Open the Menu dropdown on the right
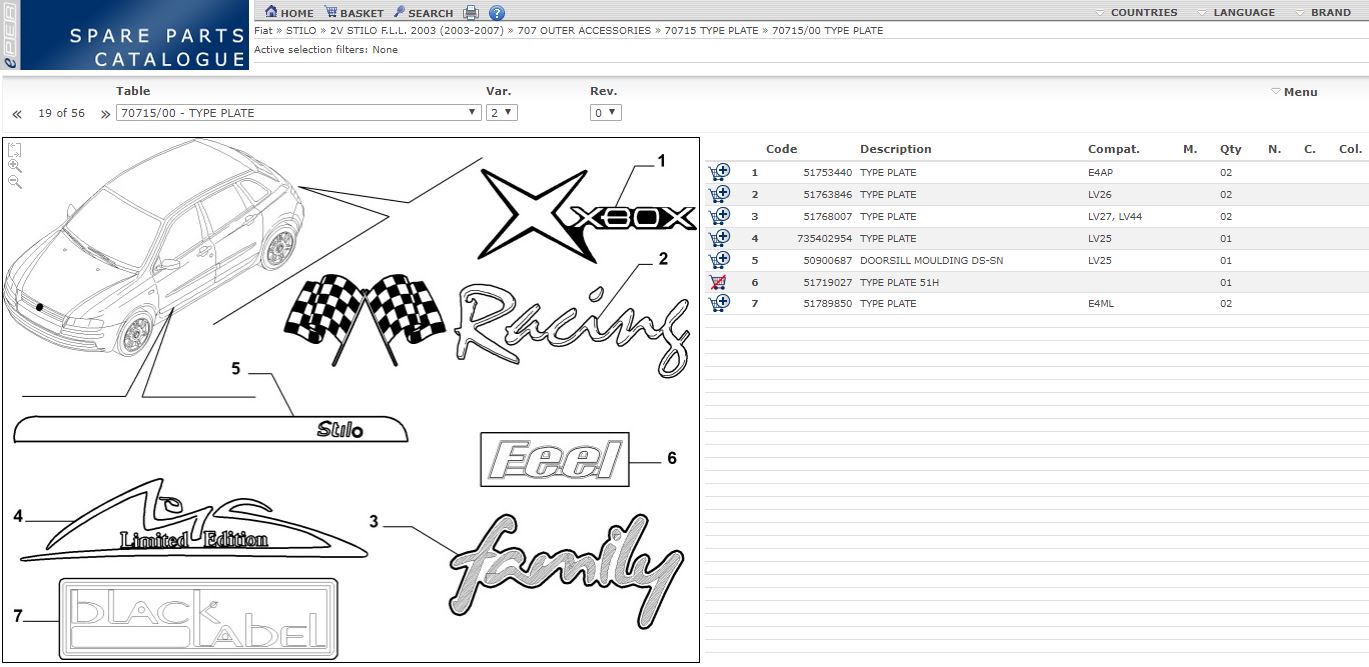1369x667 pixels. [1294, 92]
